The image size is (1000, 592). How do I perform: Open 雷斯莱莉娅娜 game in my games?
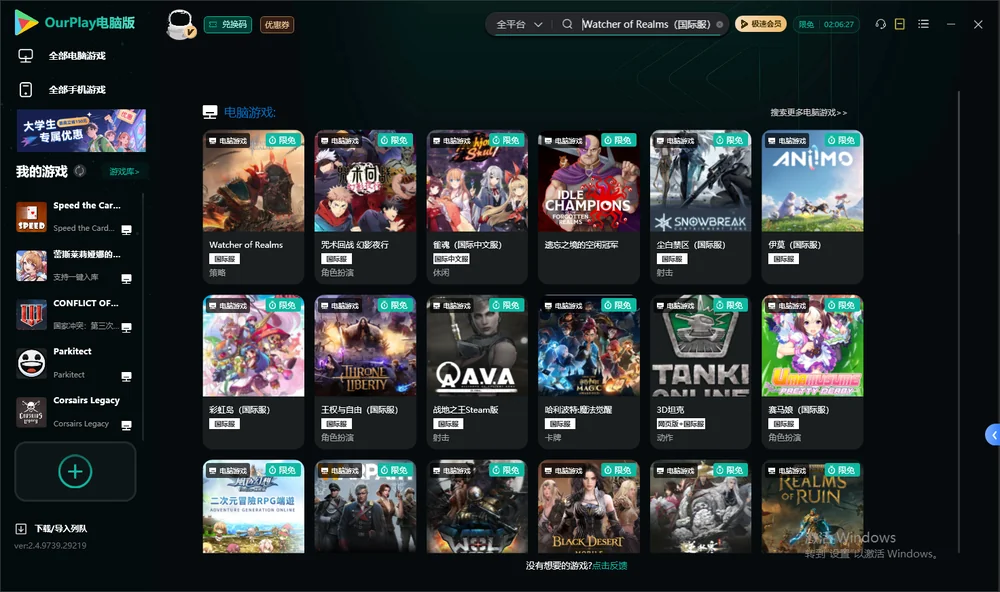(73, 266)
